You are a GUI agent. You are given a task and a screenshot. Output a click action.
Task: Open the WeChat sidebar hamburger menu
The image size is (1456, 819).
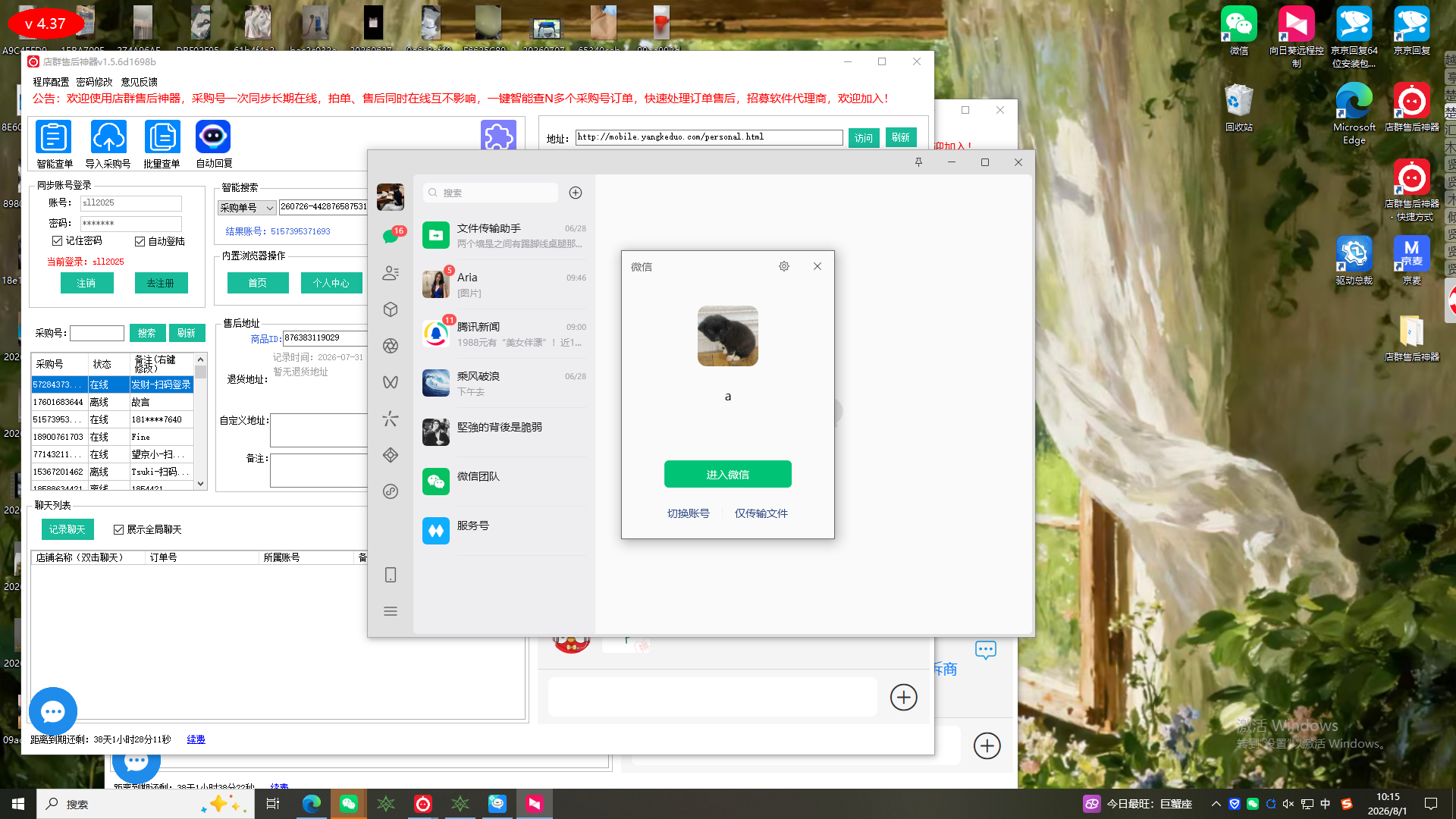(391, 611)
